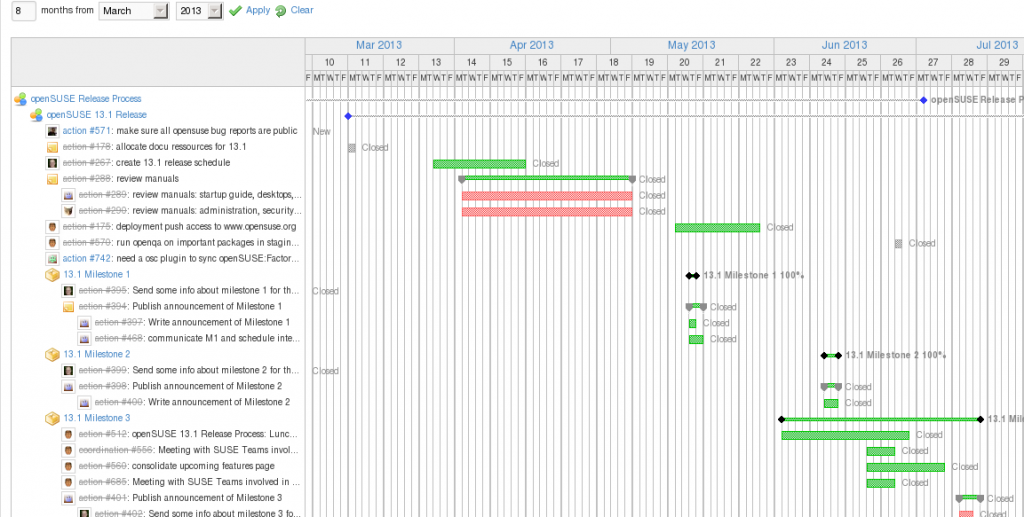Open the month dropdown showing March
Viewport: 1024px width, 517px height.
[x=135, y=10]
